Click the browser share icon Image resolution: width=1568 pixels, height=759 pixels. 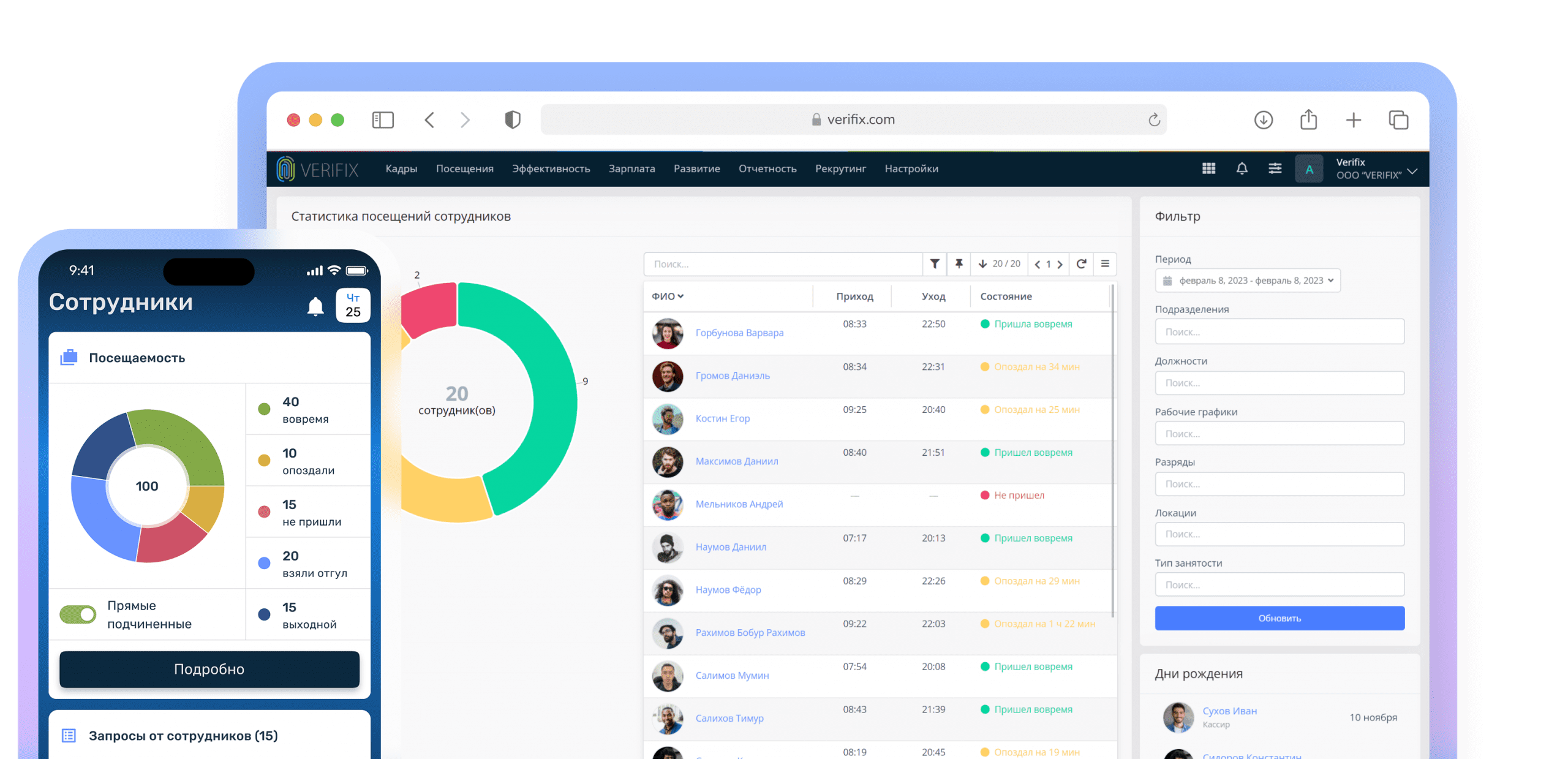1308,119
